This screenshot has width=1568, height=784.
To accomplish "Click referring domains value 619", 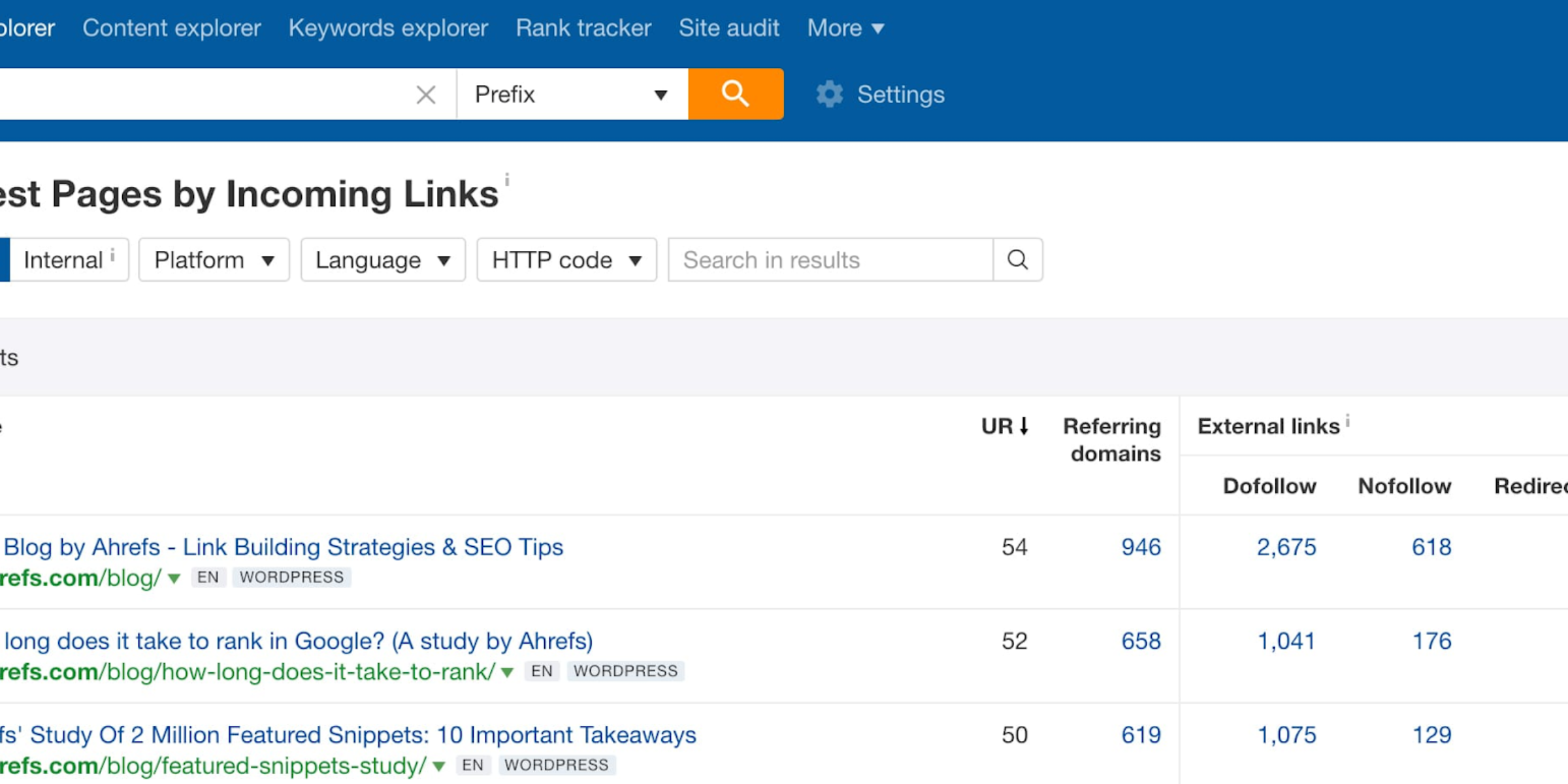I will pos(1141,735).
